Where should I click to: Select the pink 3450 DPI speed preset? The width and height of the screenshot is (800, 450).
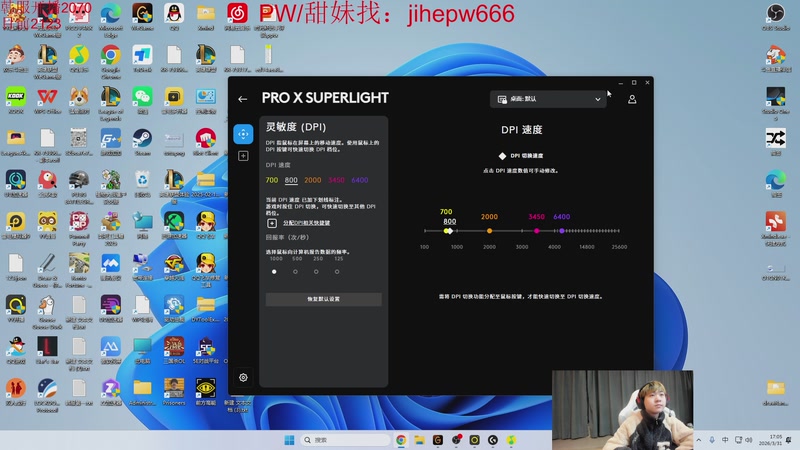pyautogui.click(x=336, y=180)
